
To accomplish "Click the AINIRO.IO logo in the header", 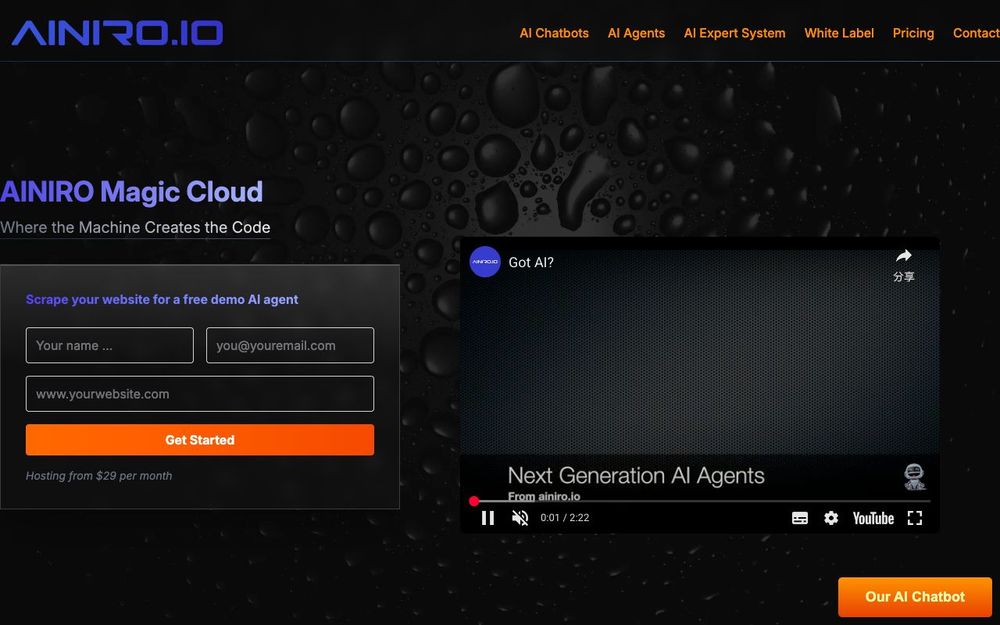I will [x=115, y=32].
